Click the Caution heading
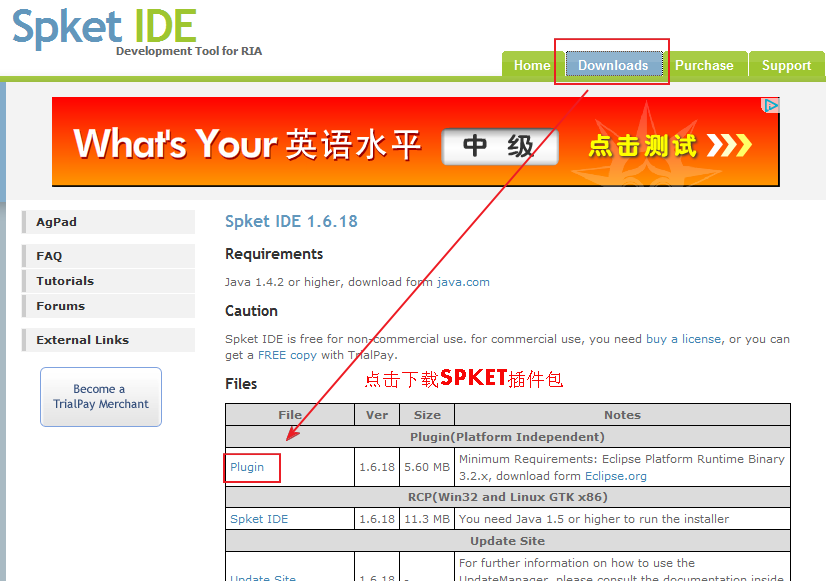The width and height of the screenshot is (826, 581). click(x=251, y=311)
